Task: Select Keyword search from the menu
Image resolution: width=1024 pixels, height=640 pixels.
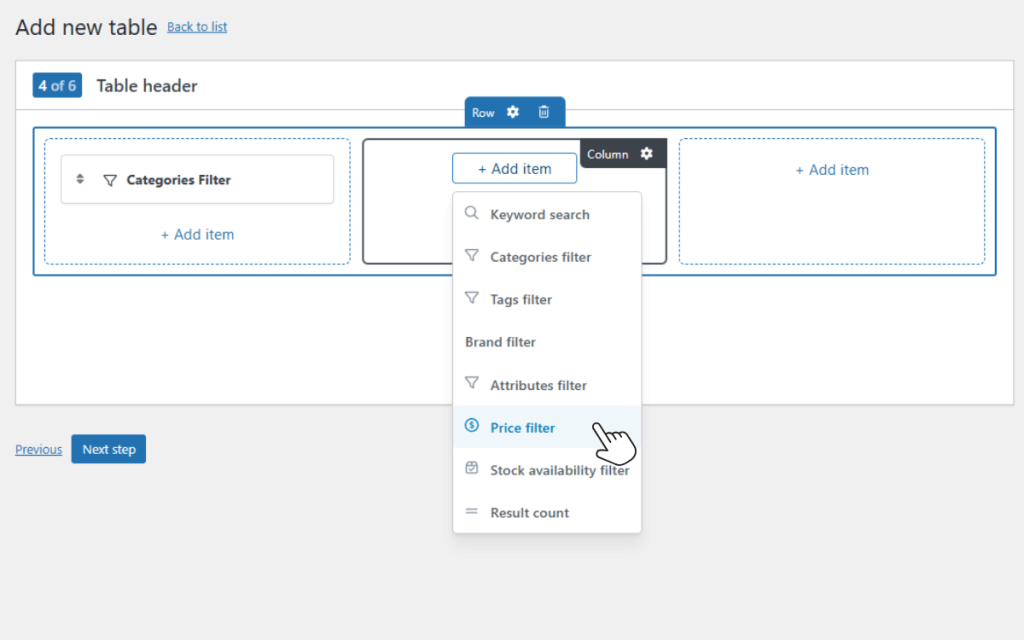Action: (x=539, y=214)
